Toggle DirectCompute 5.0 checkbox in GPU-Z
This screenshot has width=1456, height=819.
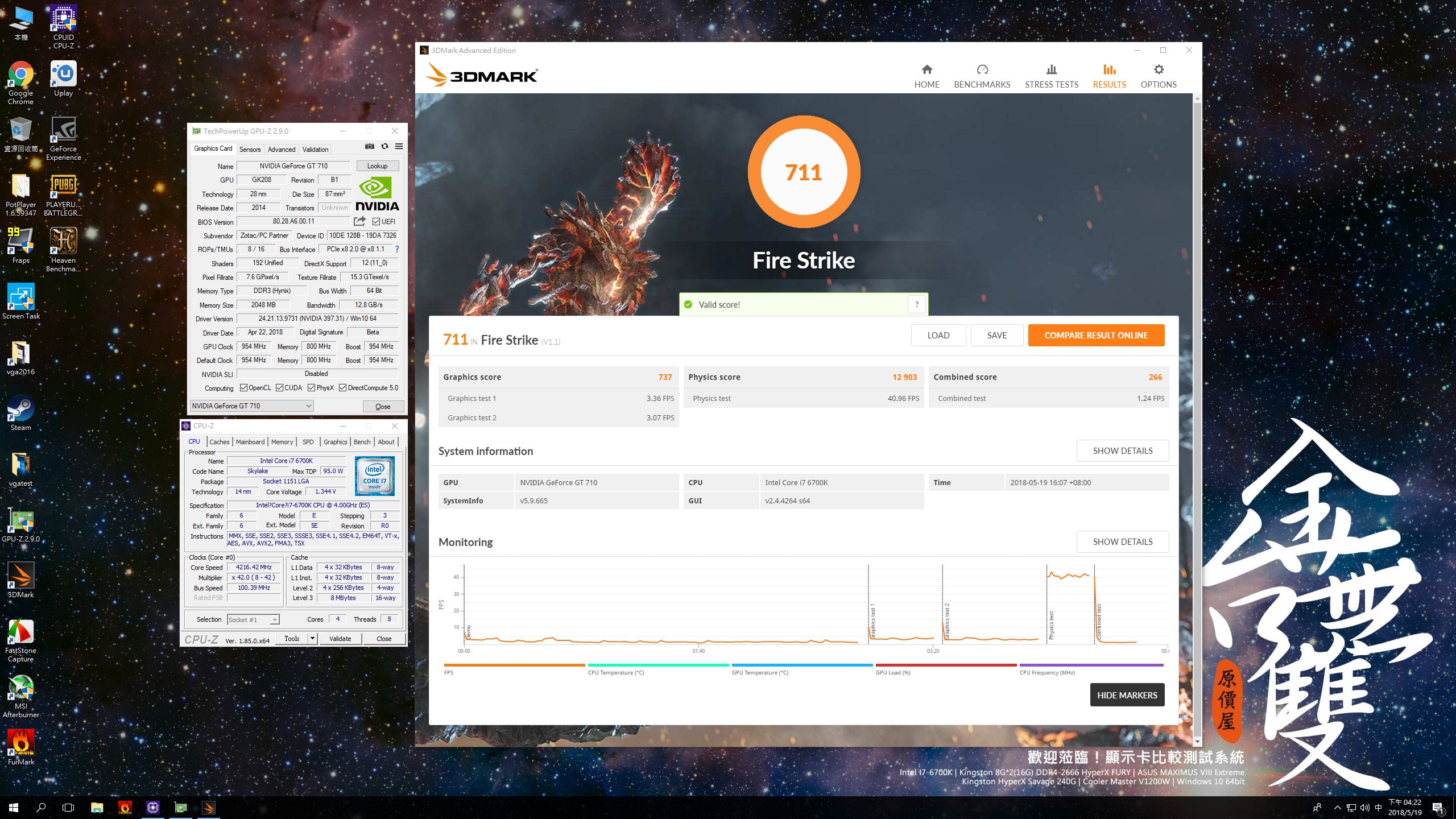coord(342,388)
